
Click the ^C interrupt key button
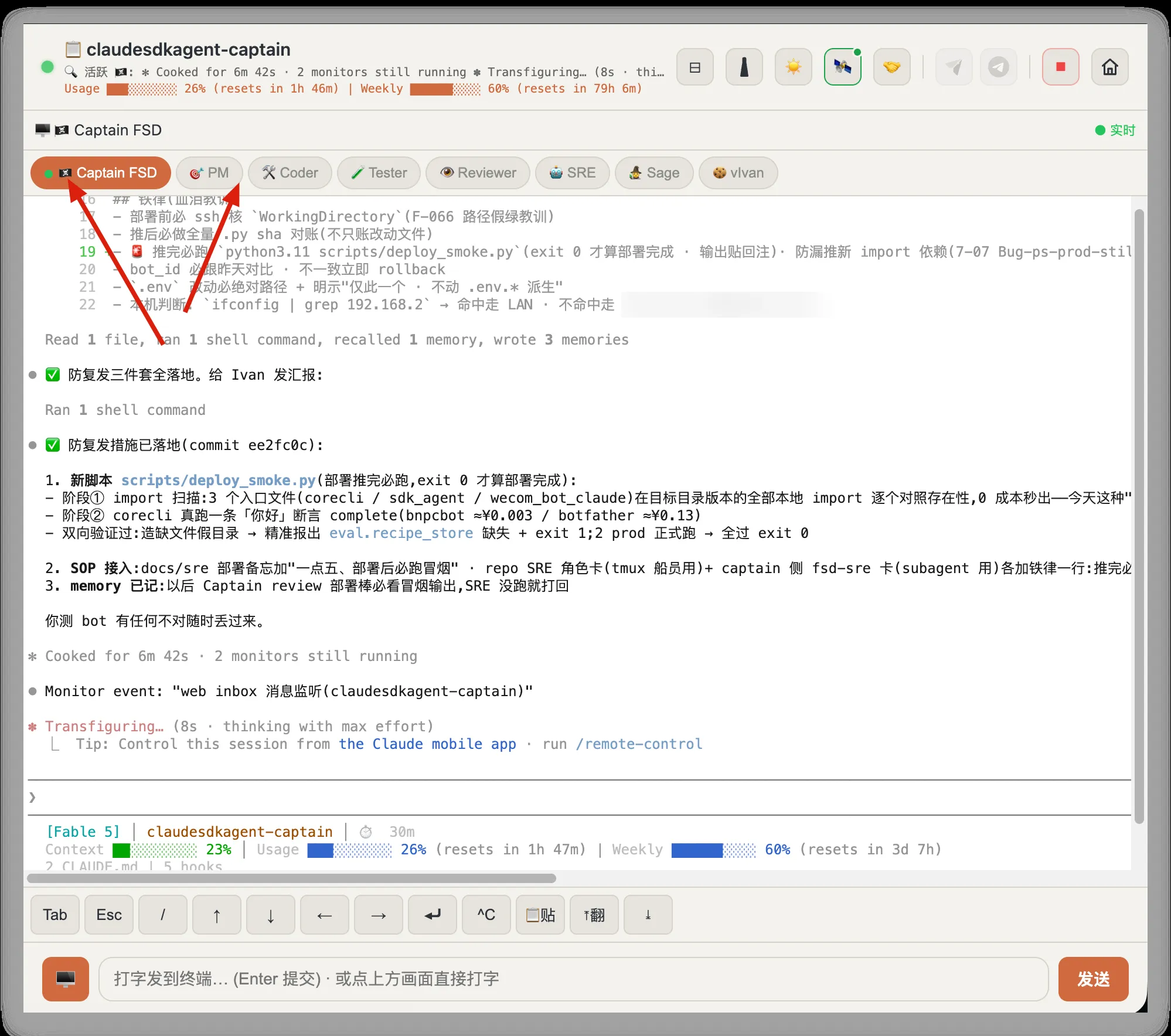pos(486,915)
